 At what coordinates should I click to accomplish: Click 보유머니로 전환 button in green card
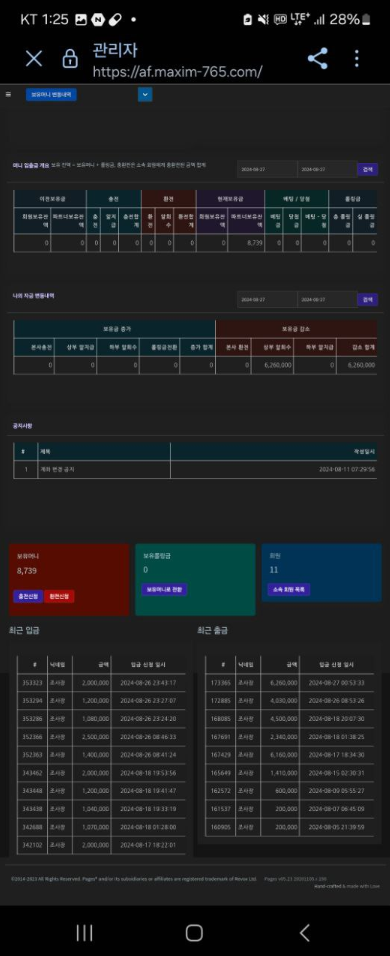point(165,590)
